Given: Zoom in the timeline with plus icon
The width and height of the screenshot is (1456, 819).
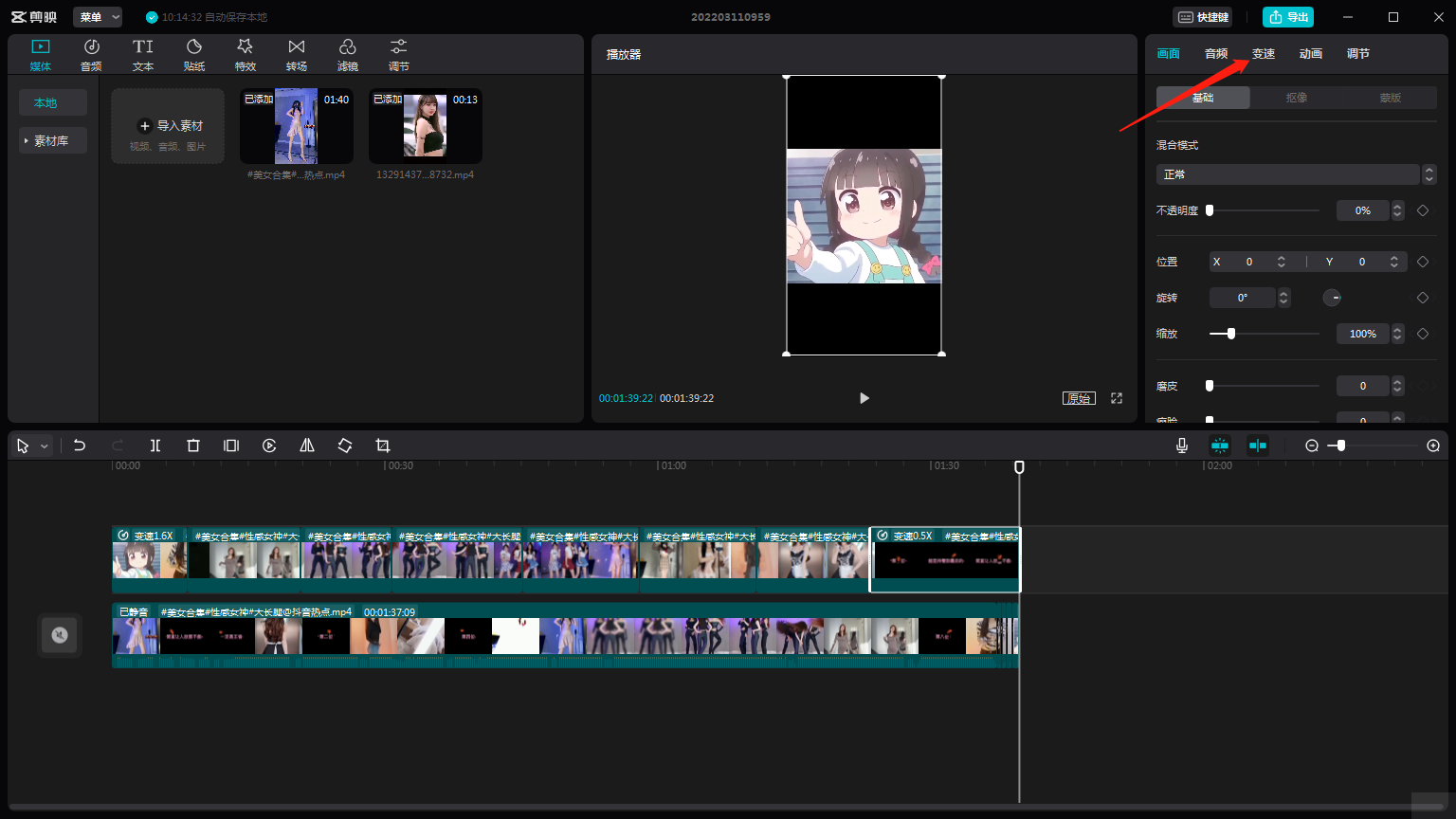Looking at the screenshot, I should (x=1433, y=446).
